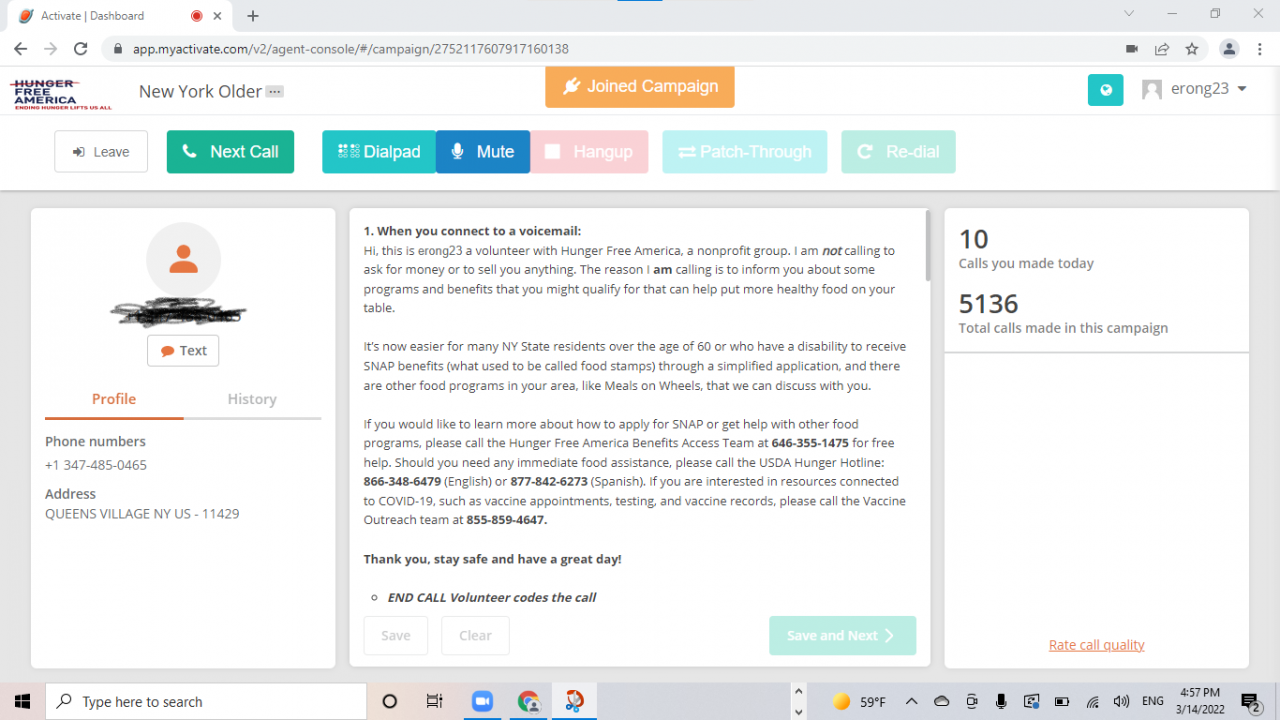Open Zoom from the taskbar
Screen dimensions: 1280x720
(482, 701)
